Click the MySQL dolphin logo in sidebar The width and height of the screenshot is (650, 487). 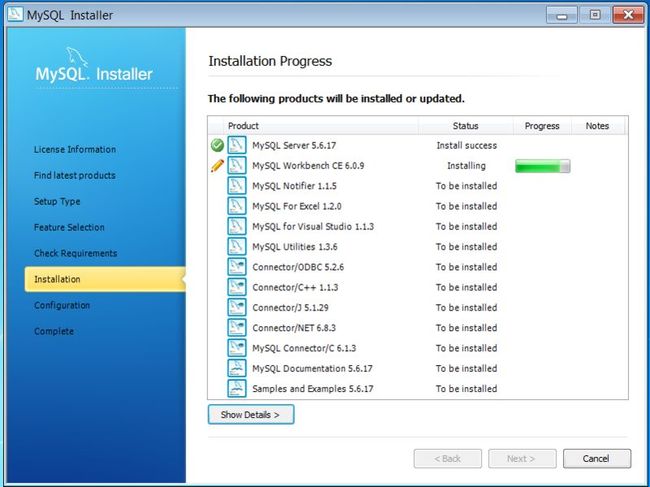77,57
